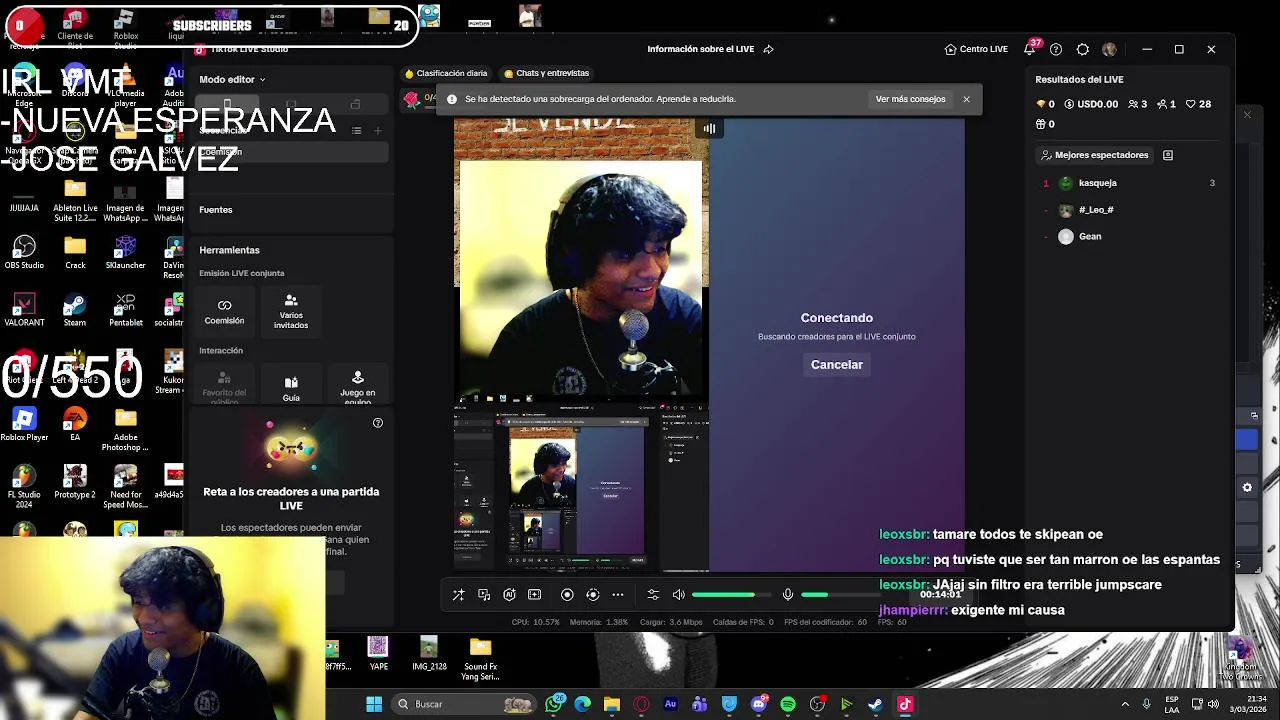The height and width of the screenshot is (720, 1280).
Task: Open Windows Start menu
Action: click(373, 704)
